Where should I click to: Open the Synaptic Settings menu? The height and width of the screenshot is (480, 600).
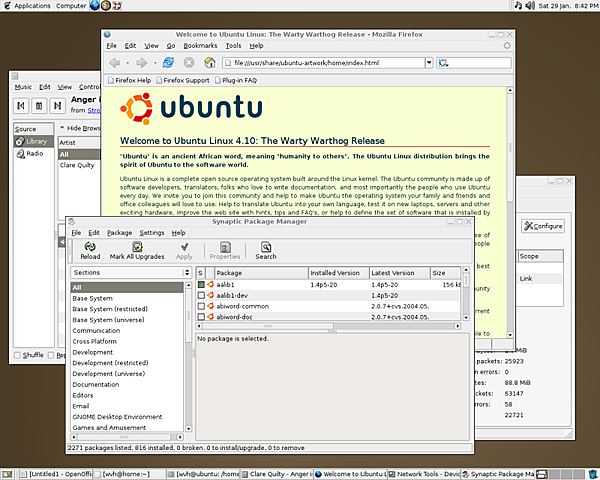[x=152, y=233]
